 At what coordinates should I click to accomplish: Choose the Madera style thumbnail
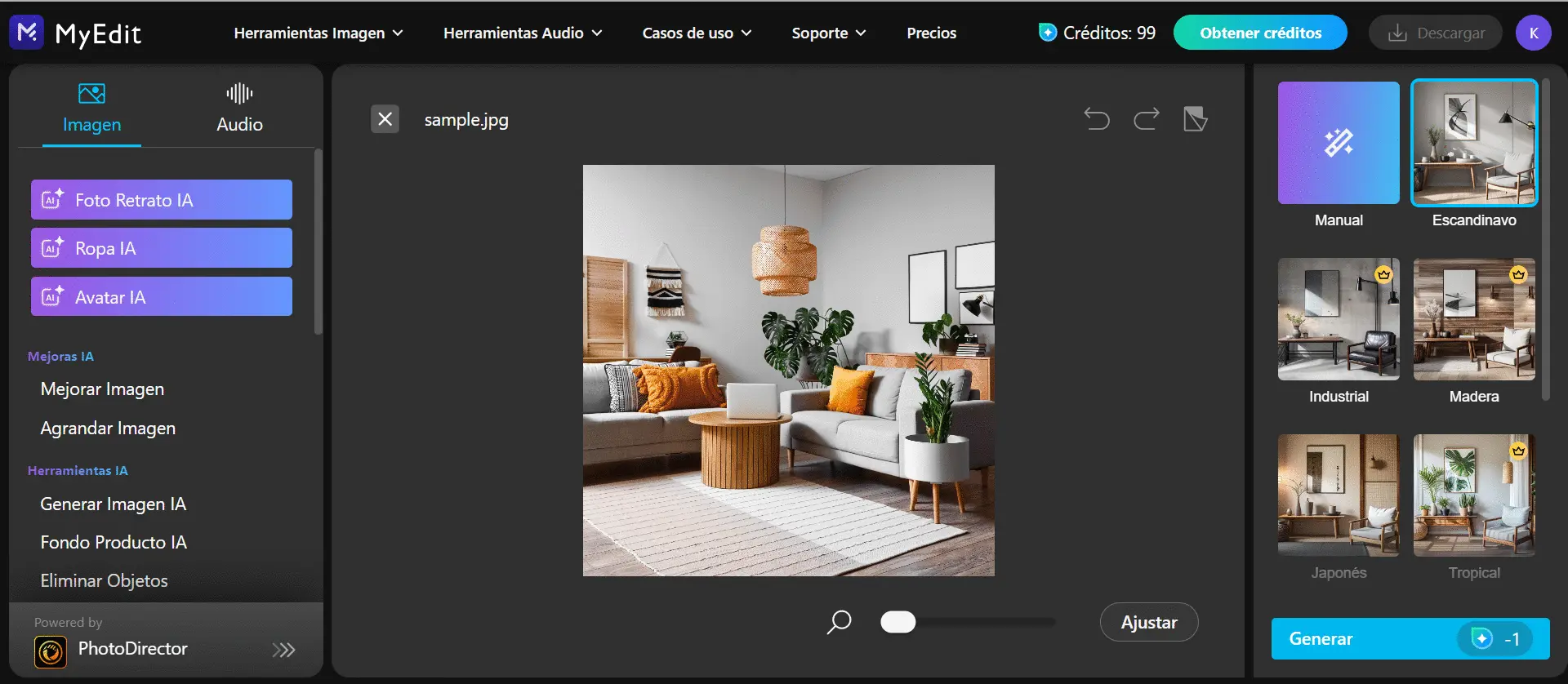(x=1474, y=319)
